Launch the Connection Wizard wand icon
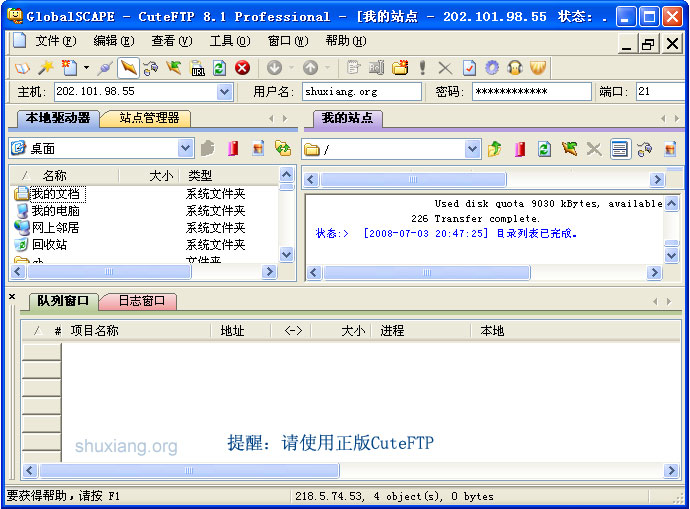Image resolution: width=690 pixels, height=509 pixels. (x=46, y=68)
